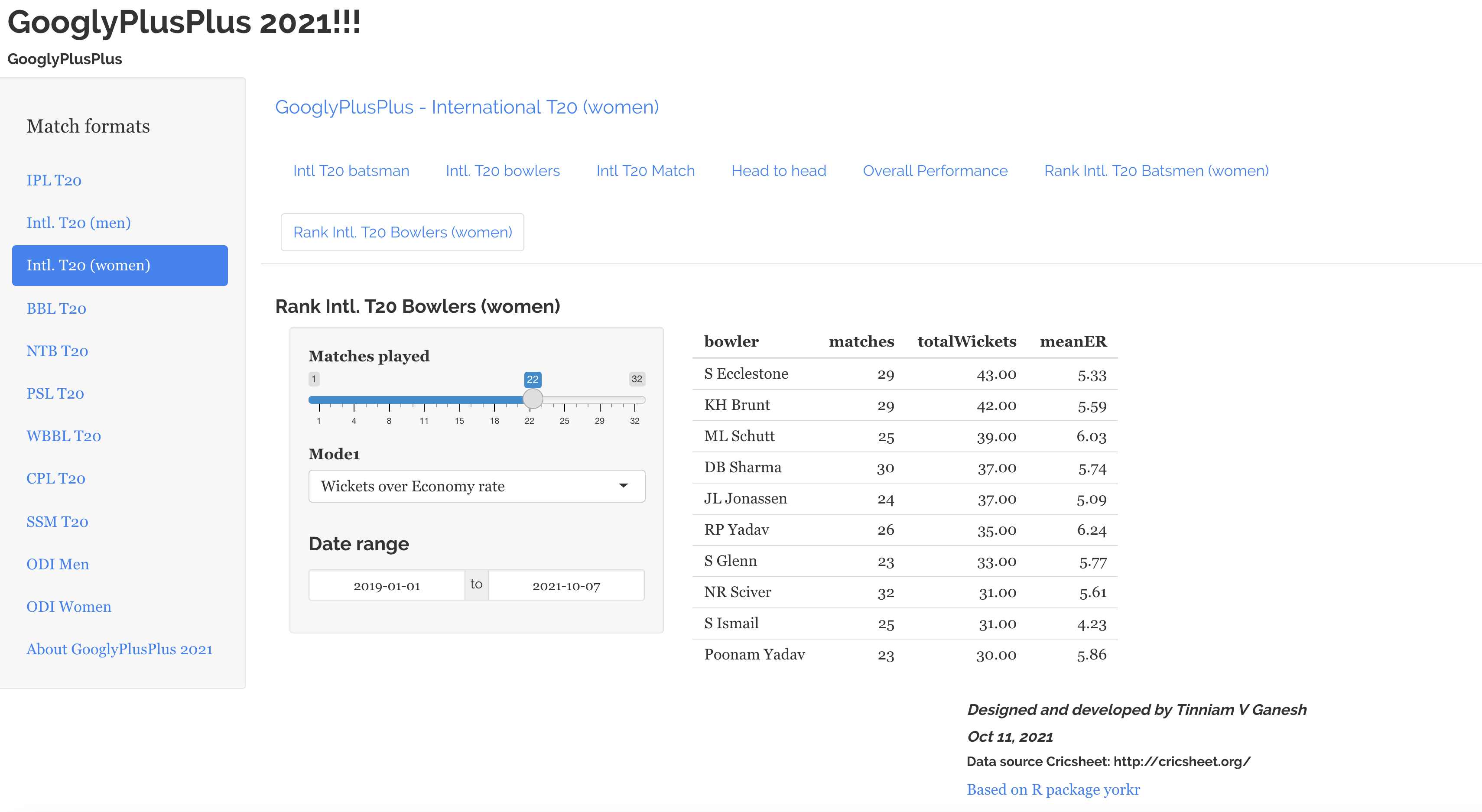
Task: Open About GooglyPlusPlus 2021 page
Action: [x=120, y=649]
